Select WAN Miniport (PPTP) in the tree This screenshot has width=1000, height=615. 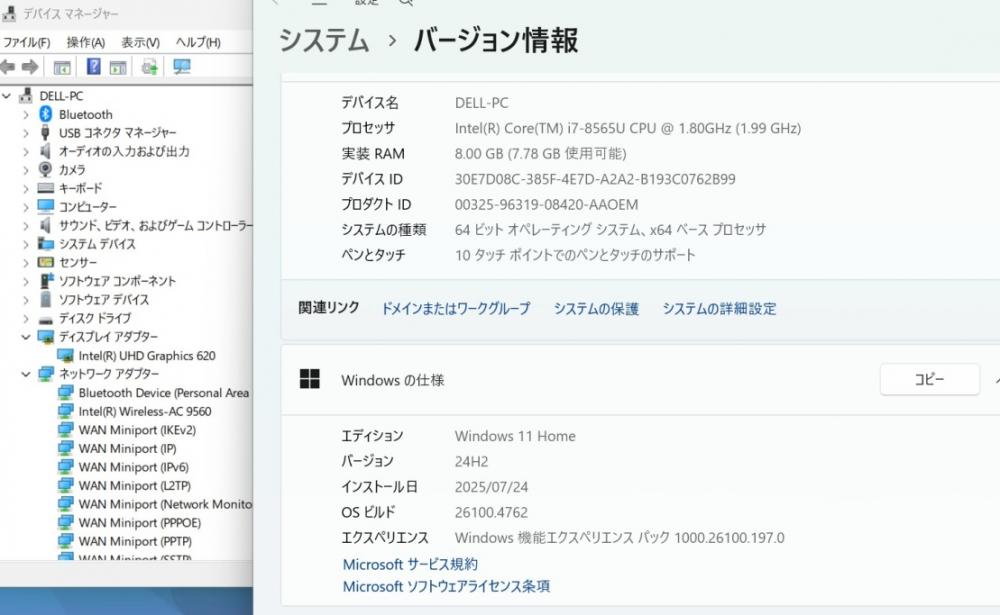click(135, 540)
